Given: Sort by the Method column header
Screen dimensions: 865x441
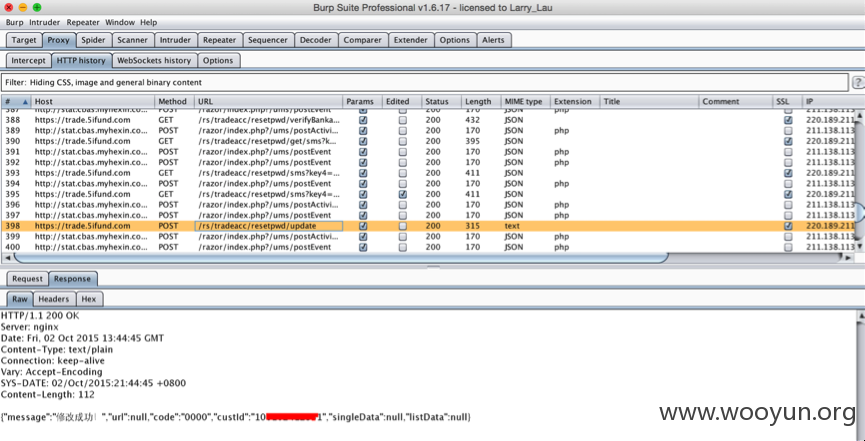Looking at the screenshot, I should point(174,102).
